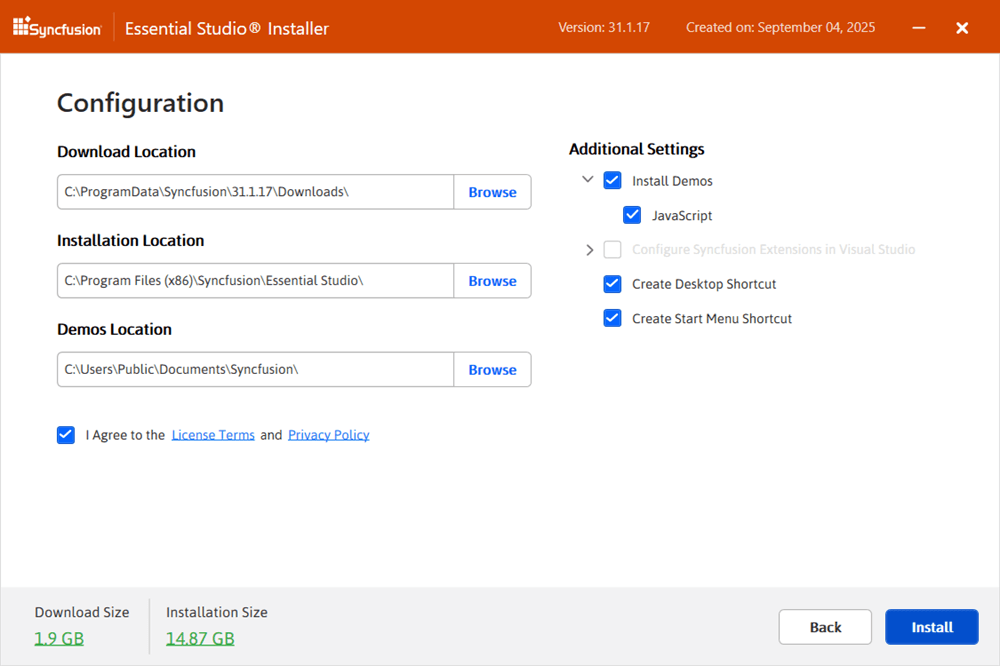Close the Essential Studio installer window

coord(962,28)
